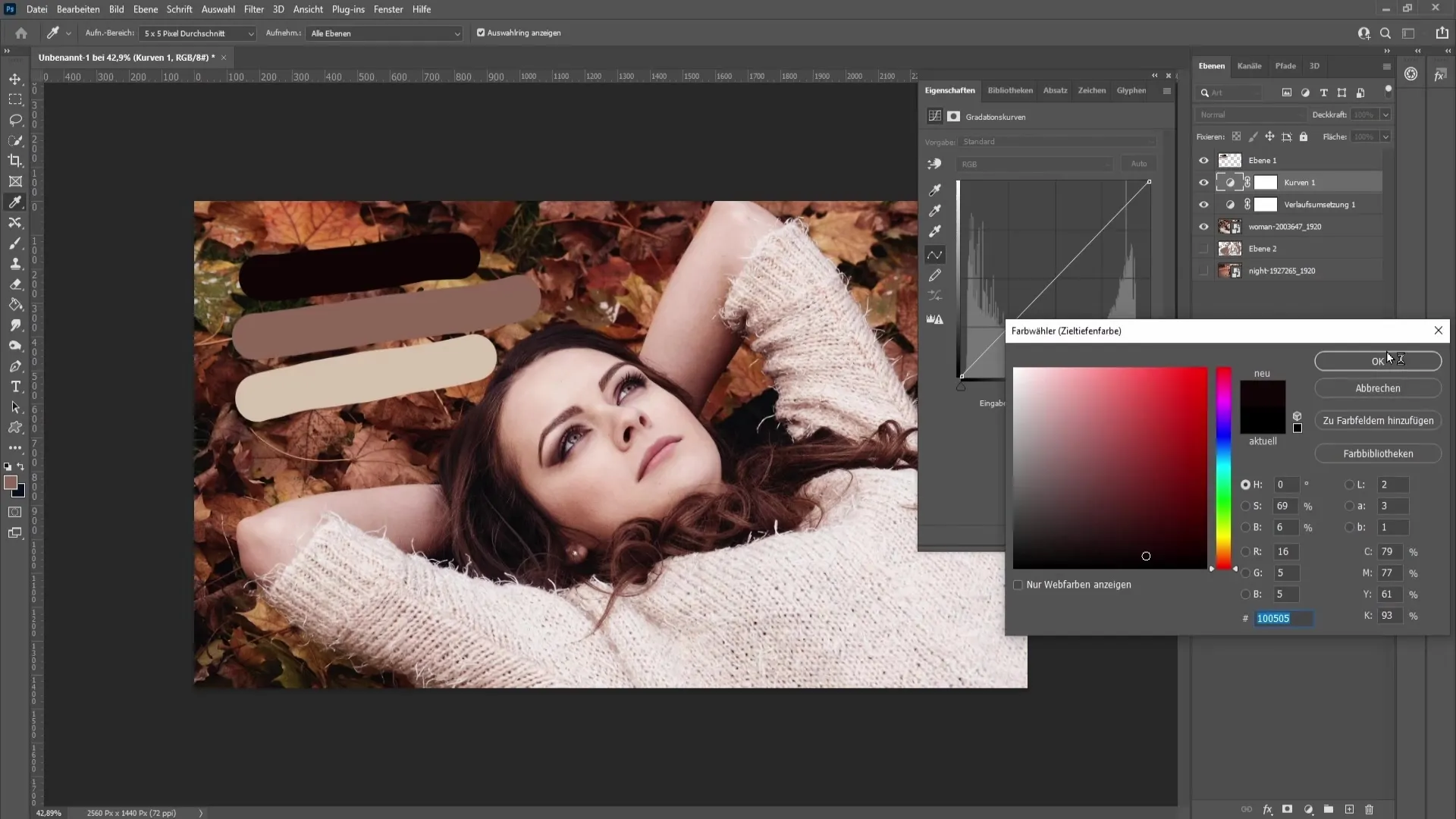Click the share icon top right
Screen dimensions: 1456x819
tap(1442, 33)
